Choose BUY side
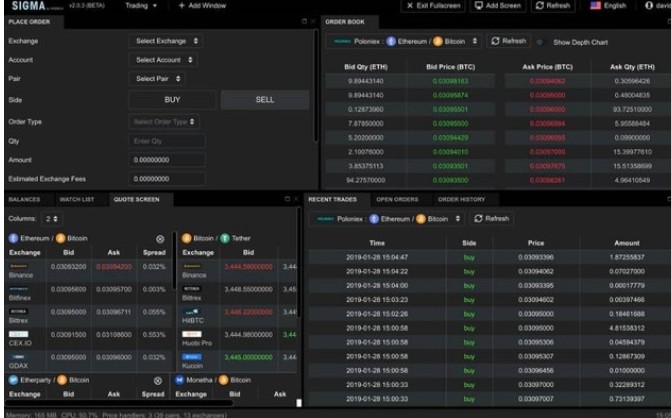Image resolution: width=671 pixels, height=418 pixels. coord(172,100)
